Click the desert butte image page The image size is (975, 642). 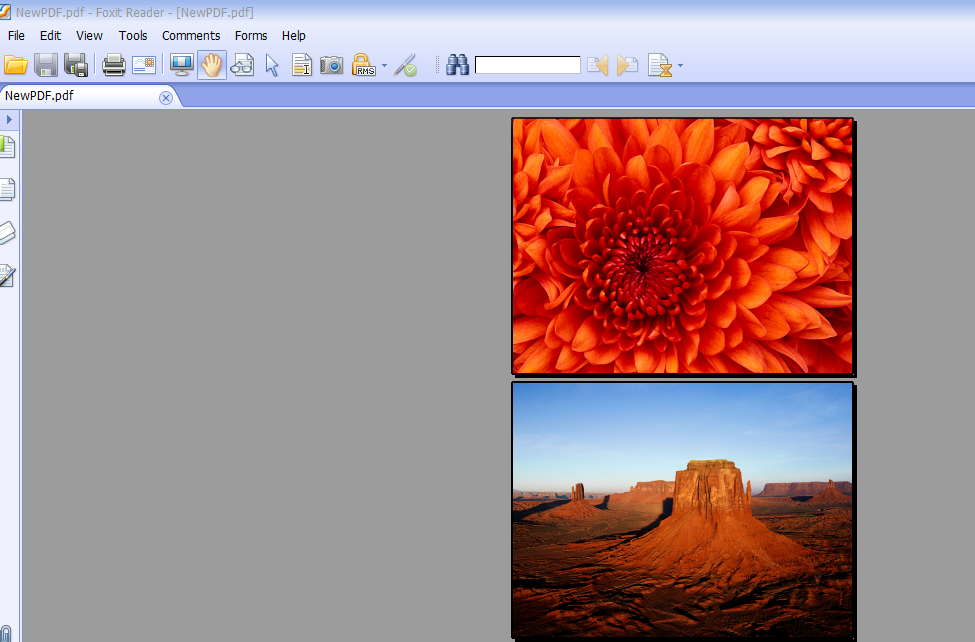(682, 511)
